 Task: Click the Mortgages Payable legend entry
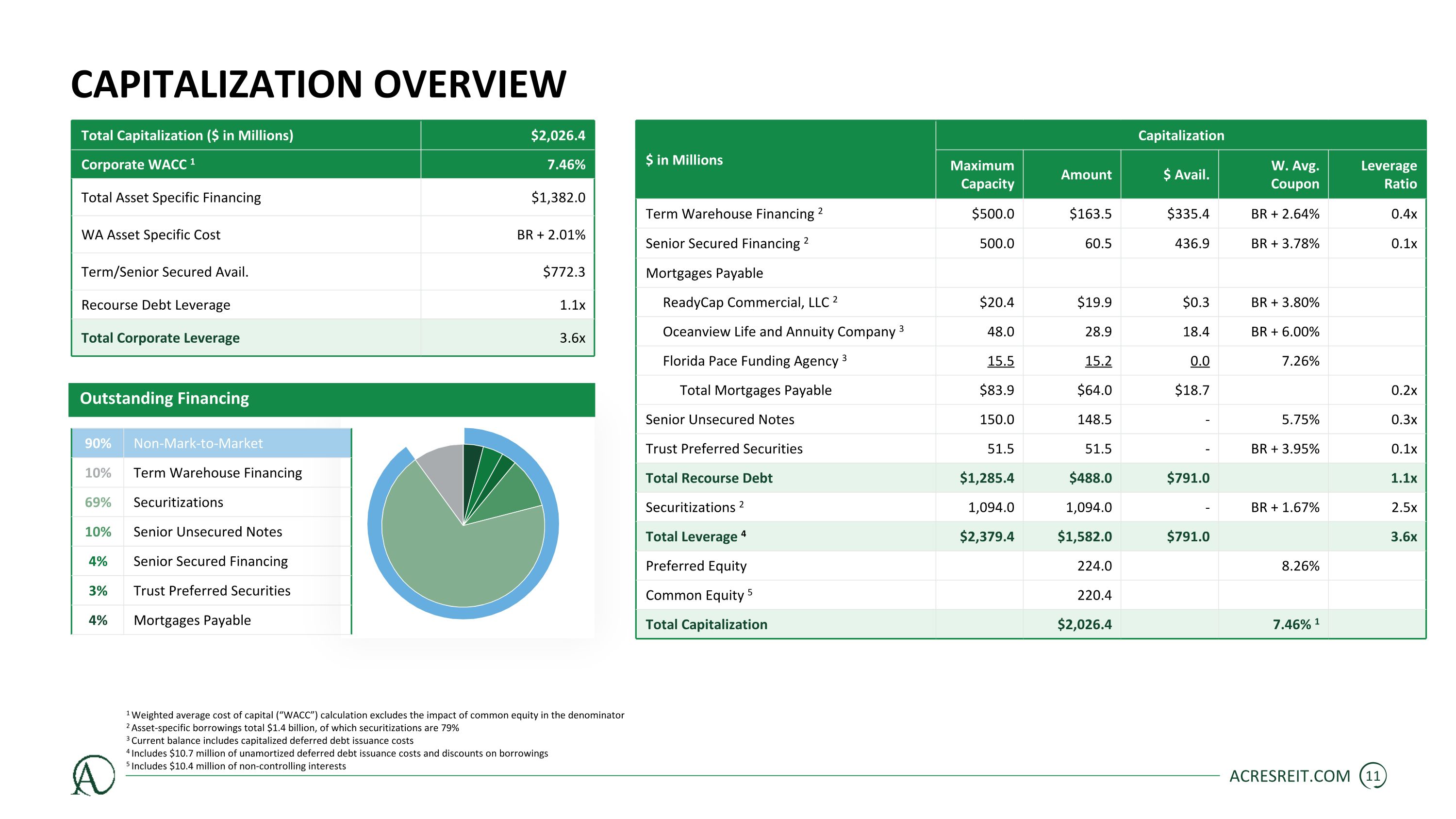point(192,620)
